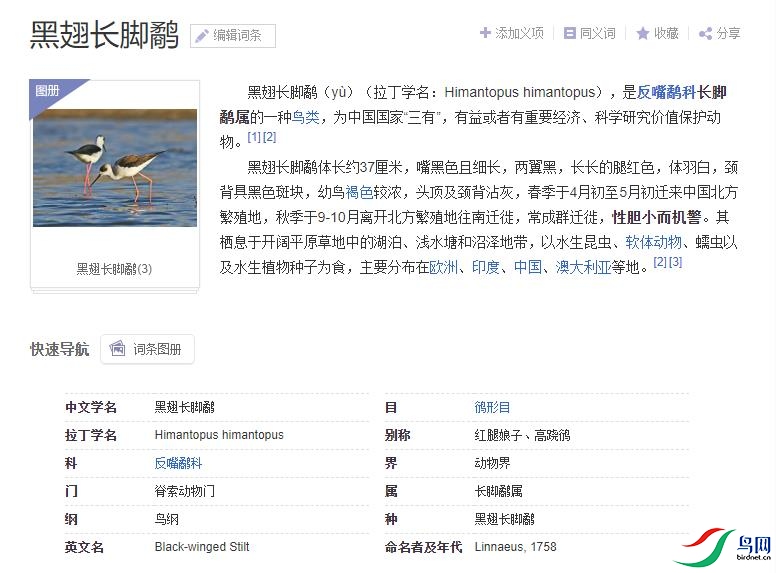This screenshot has width=776, height=573.
Task: Click the value Linnaeus, 1758
Action: (515, 547)
